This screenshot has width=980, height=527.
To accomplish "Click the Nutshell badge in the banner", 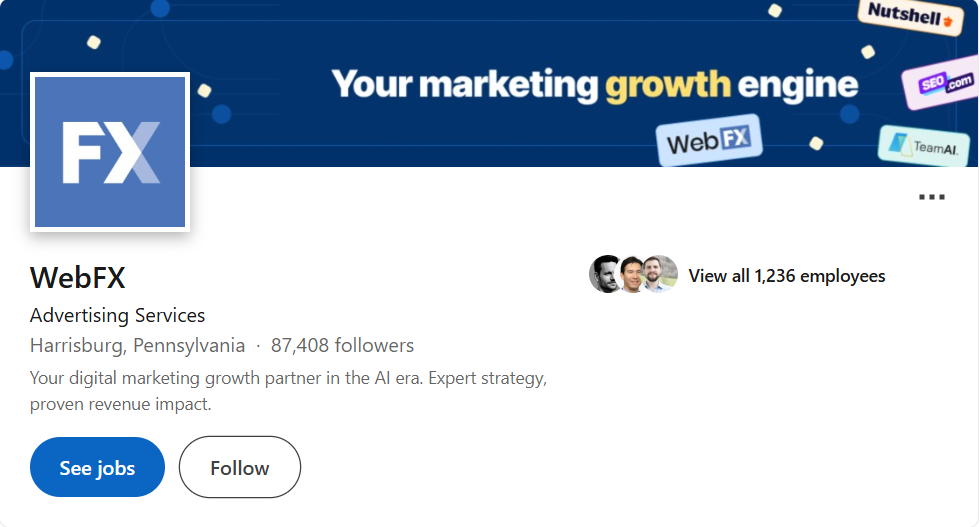I will [909, 17].
